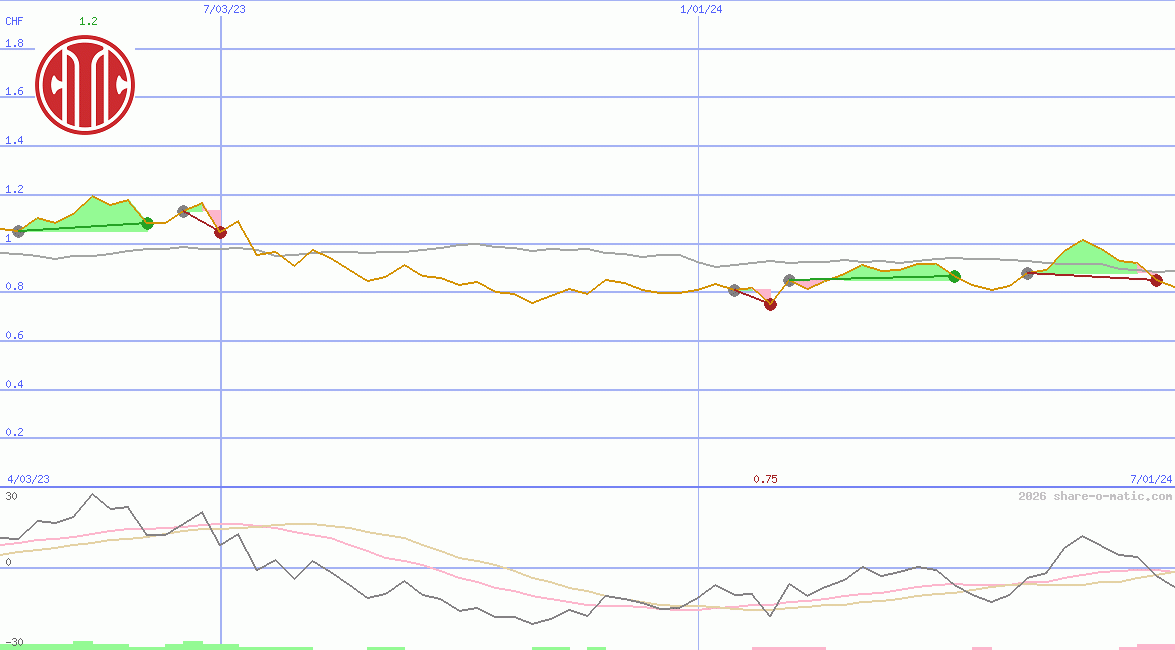Select the rightmost red sell marker
The image size is (1175, 650).
pos(1156,282)
